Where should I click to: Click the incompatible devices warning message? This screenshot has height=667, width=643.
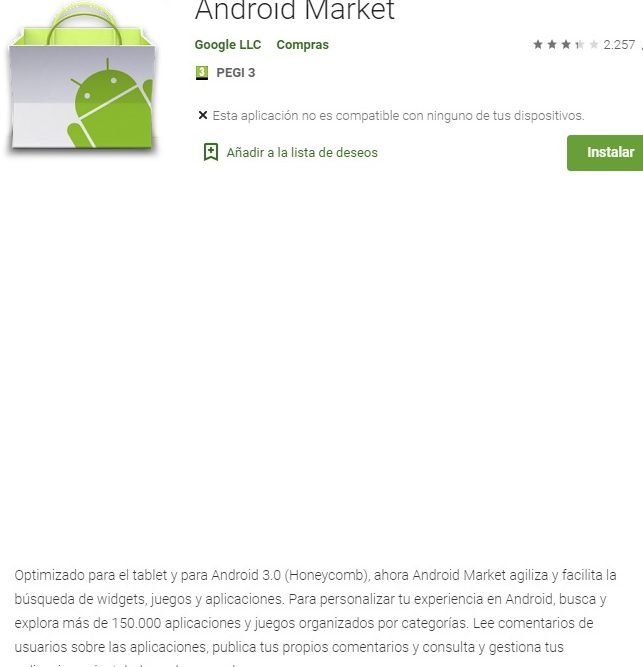coord(398,115)
